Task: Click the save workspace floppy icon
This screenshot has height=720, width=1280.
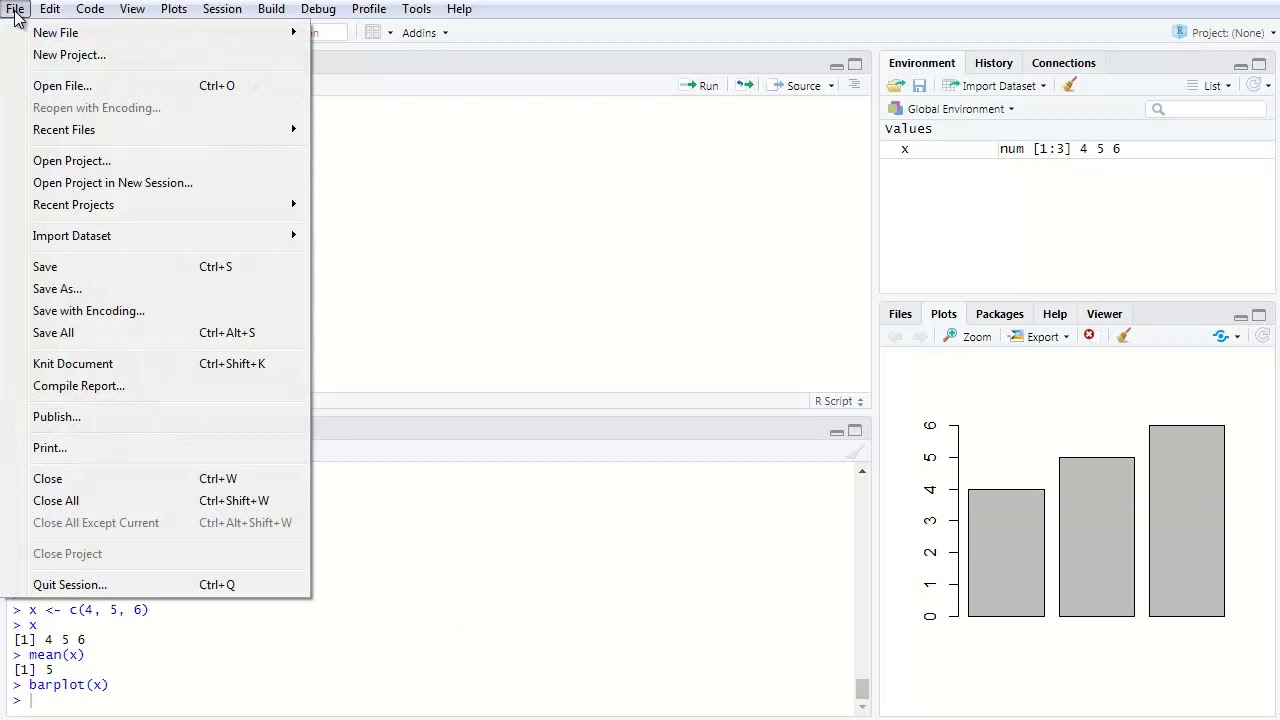Action: coord(919,86)
